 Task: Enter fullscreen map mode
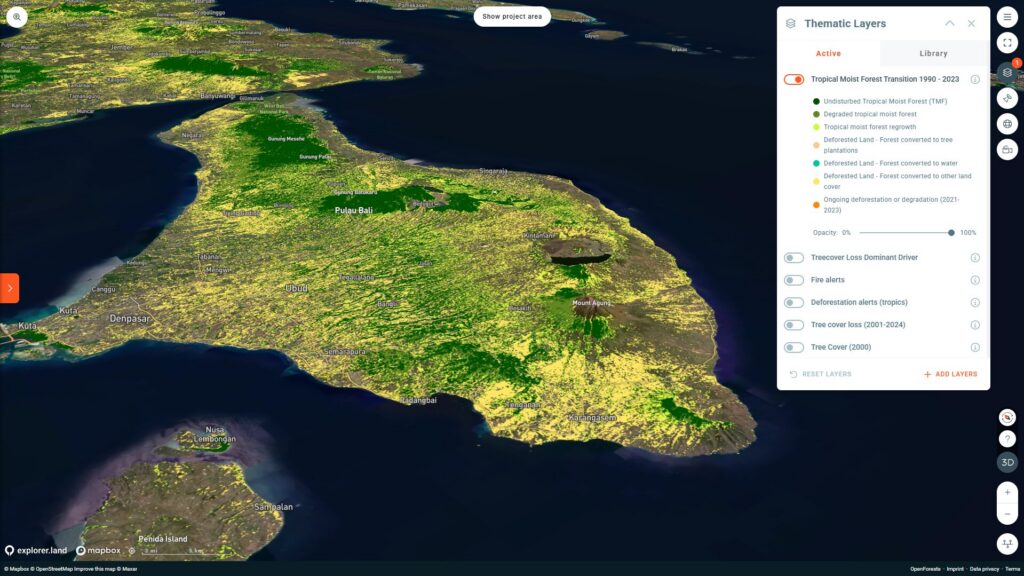1007,43
